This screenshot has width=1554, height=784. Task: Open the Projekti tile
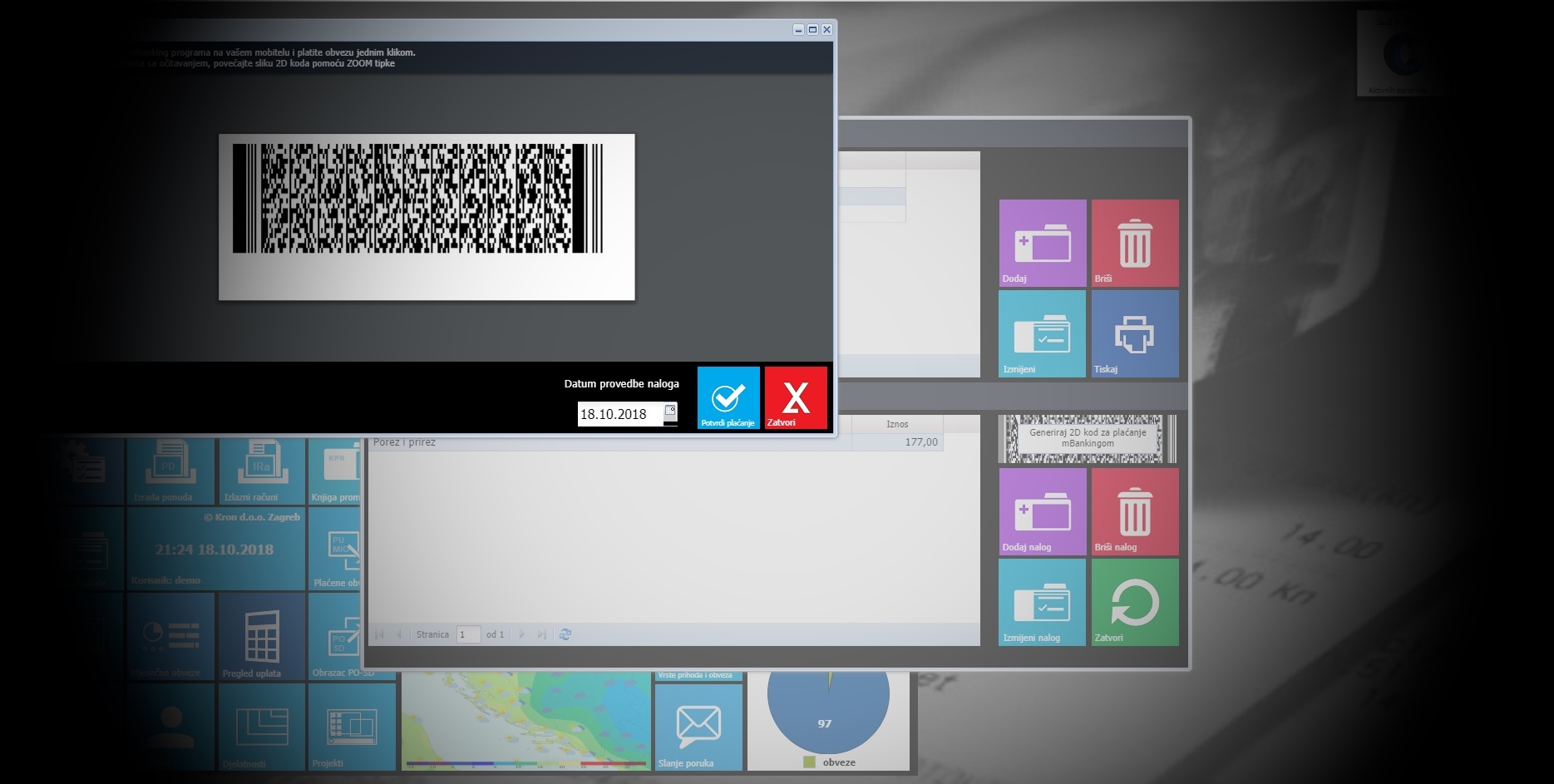(352, 727)
